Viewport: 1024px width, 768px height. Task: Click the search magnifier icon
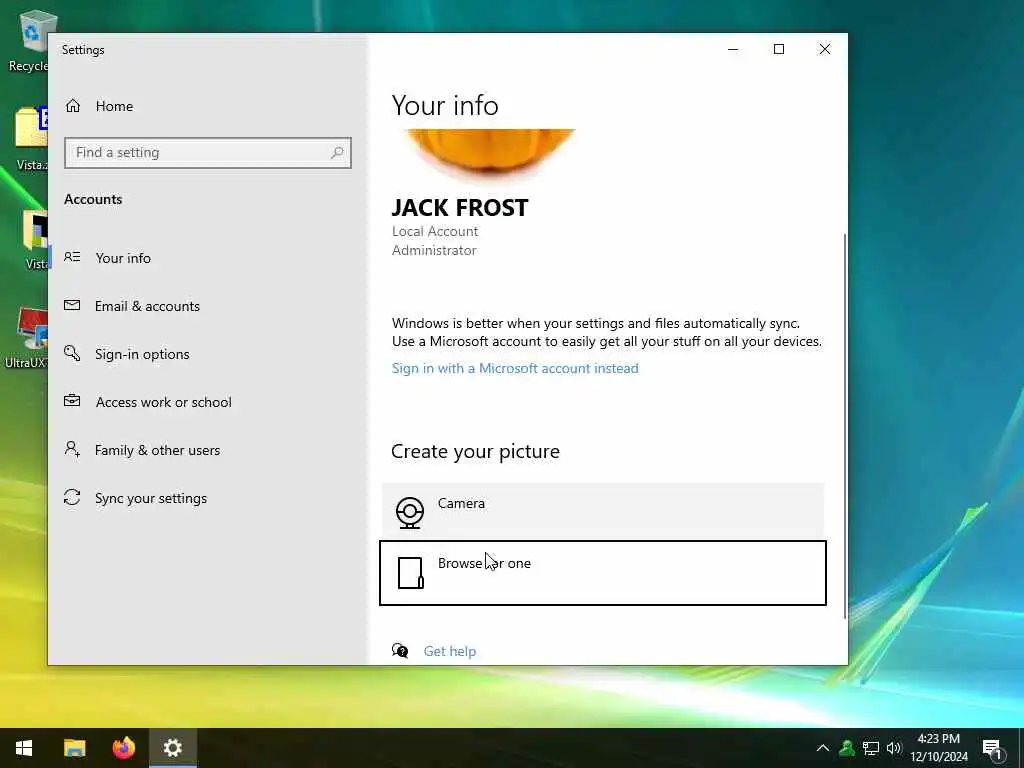click(337, 153)
